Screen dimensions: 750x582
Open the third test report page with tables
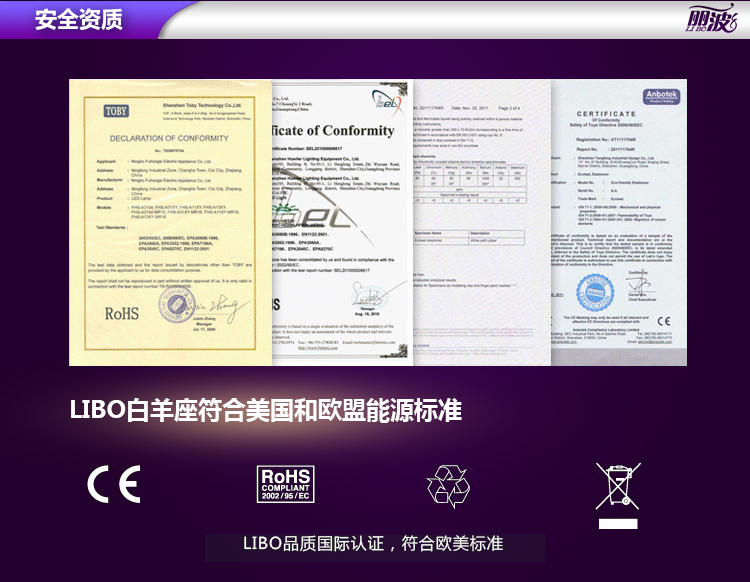pos(478,220)
